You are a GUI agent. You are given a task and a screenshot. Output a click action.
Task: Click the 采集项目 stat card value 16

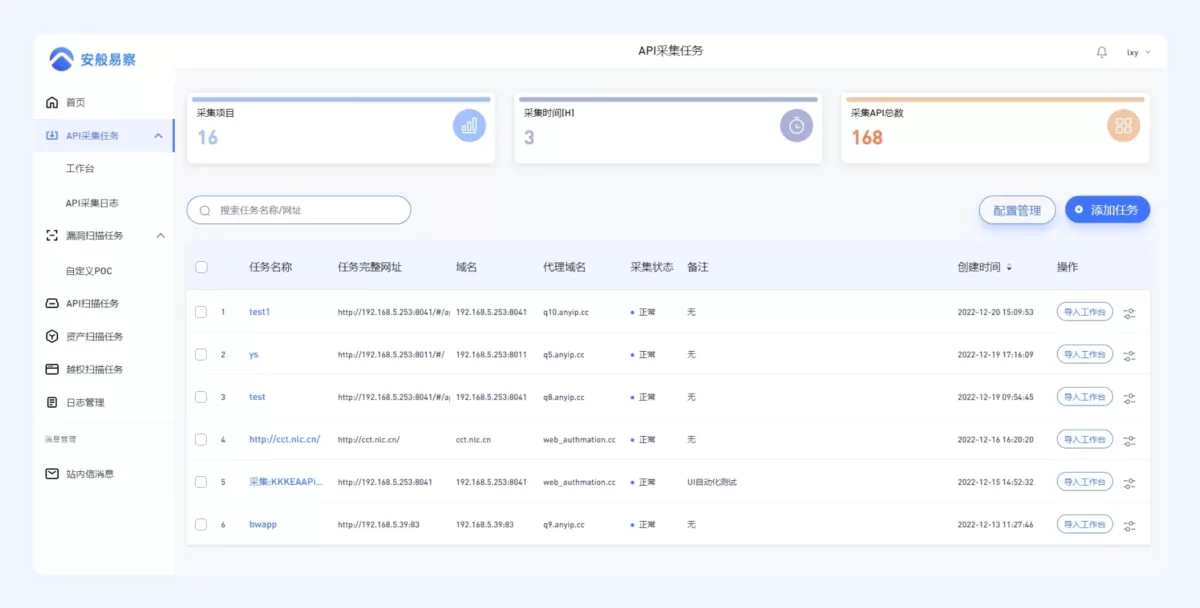(x=207, y=137)
